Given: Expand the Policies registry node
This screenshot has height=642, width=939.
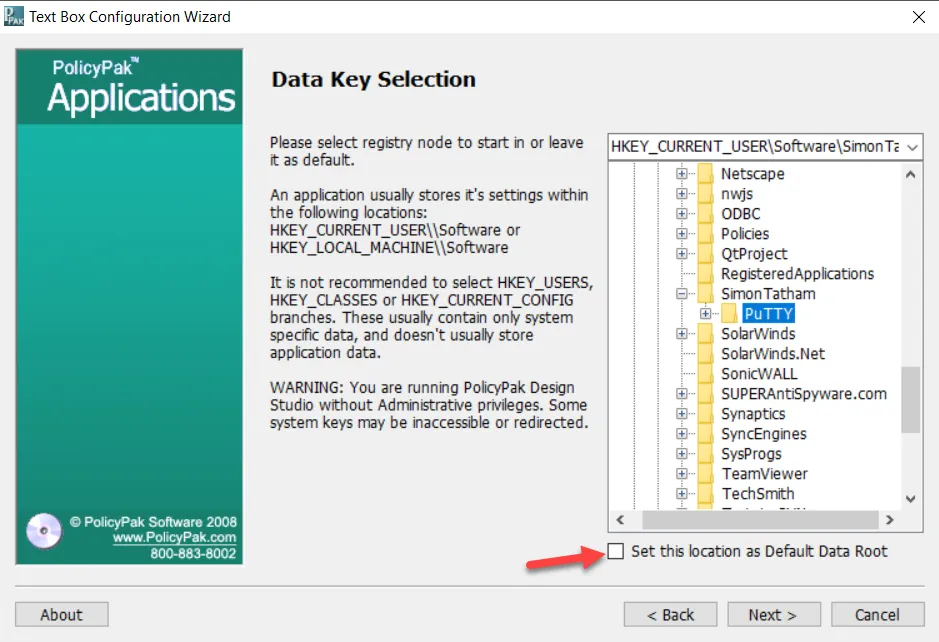Looking at the screenshot, I should tap(681, 234).
